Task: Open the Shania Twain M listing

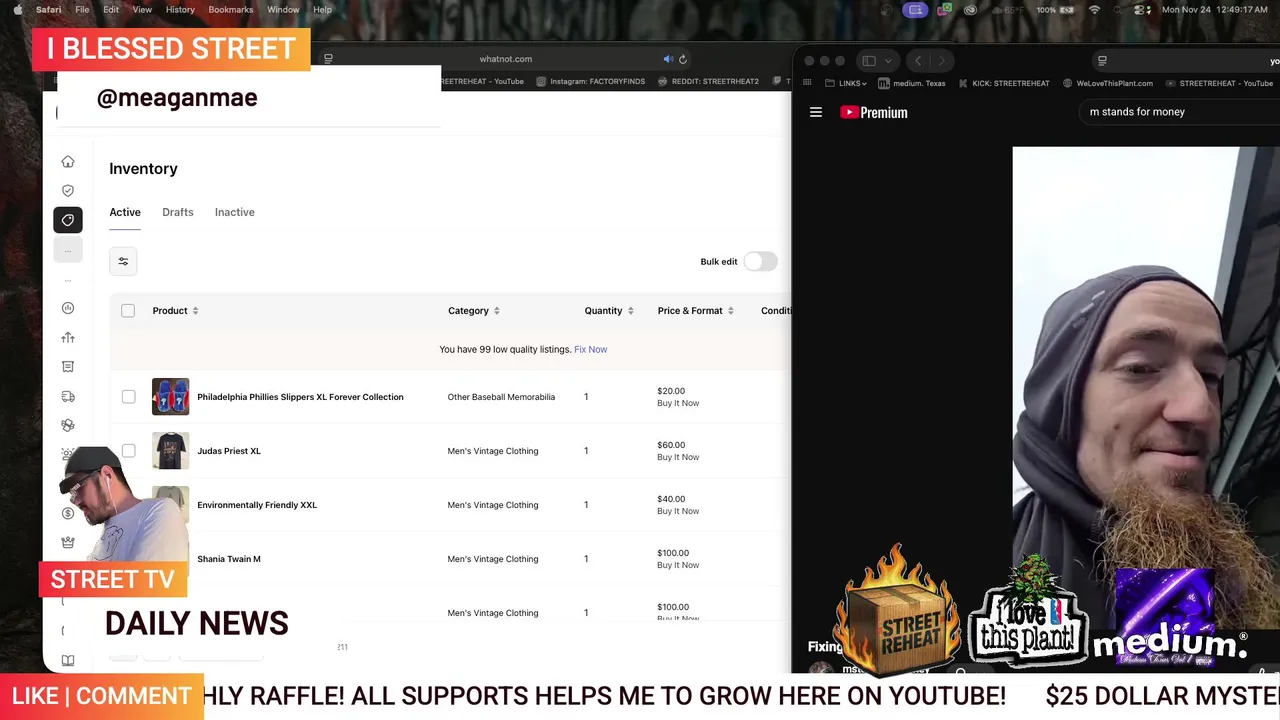Action: click(x=229, y=559)
